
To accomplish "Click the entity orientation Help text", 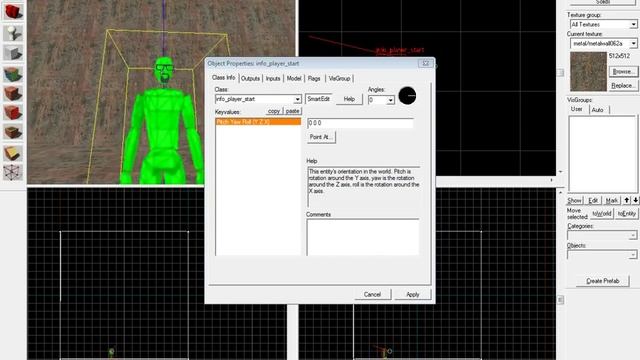I will tap(364, 181).
